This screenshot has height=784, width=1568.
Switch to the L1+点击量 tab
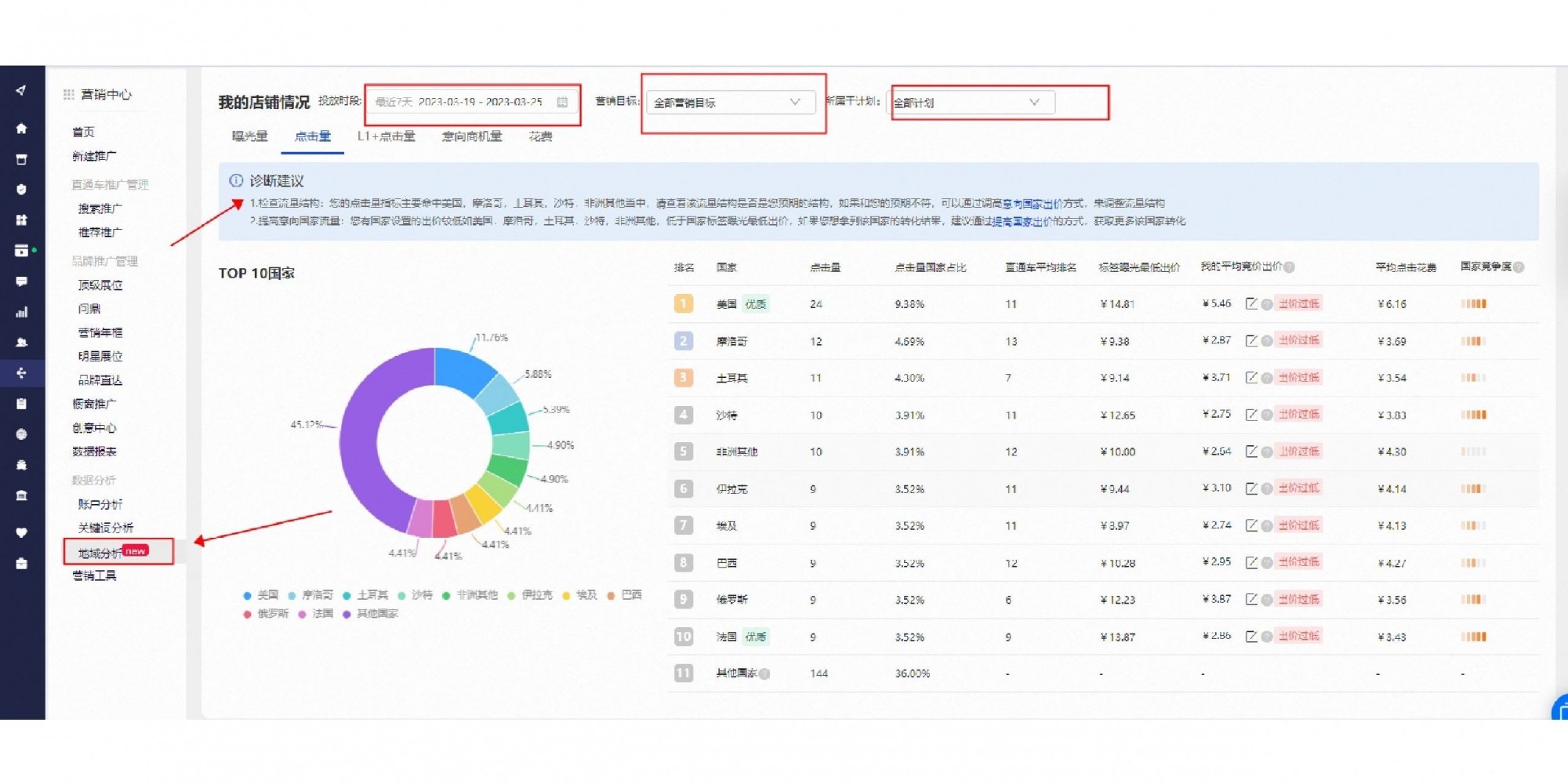(x=387, y=136)
